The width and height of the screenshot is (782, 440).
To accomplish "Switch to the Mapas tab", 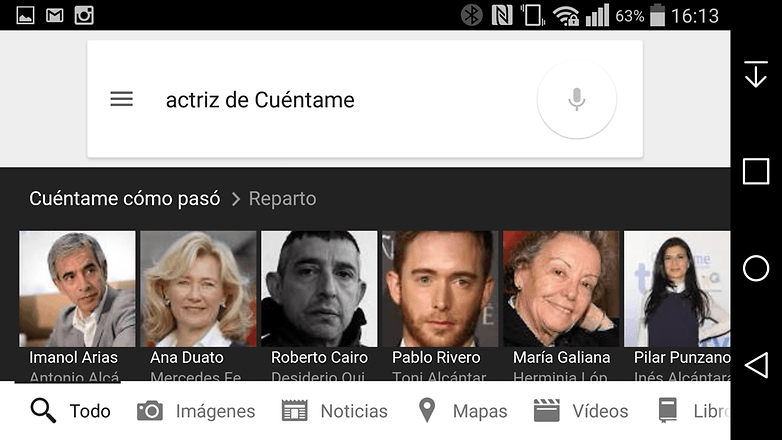I will [x=462, y=411].
